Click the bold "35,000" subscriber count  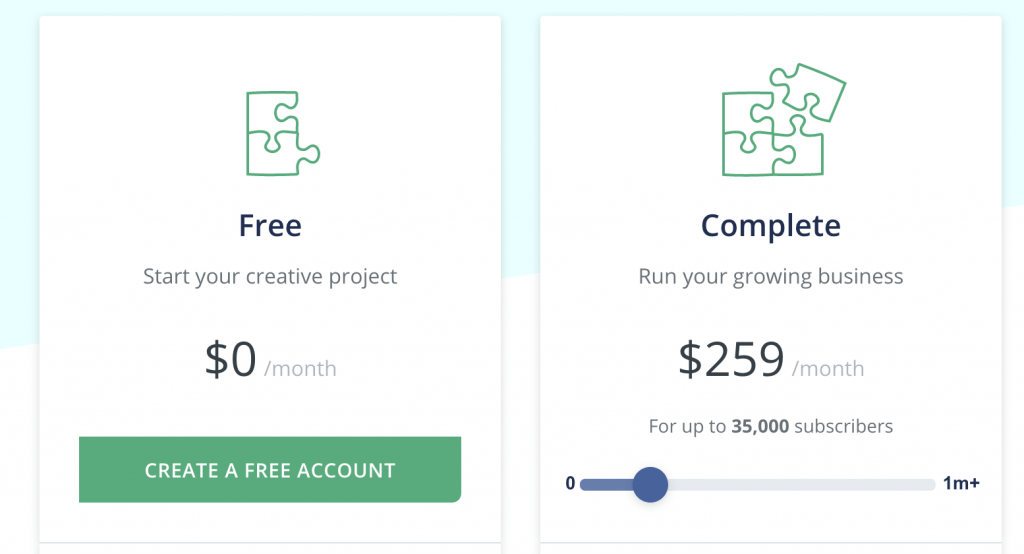pyautogui.click(x=760, y=427)
